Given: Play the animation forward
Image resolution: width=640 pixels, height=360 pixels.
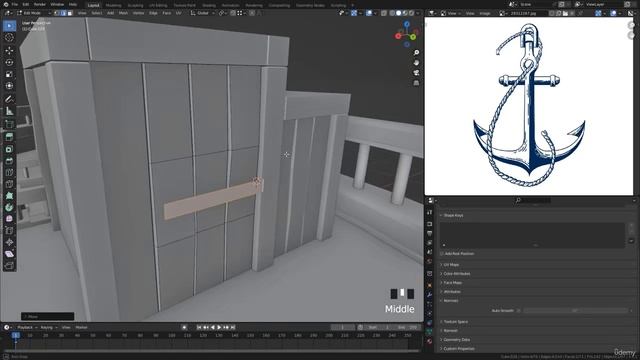Looking at the screenshot, I should [x=219, y=327].
